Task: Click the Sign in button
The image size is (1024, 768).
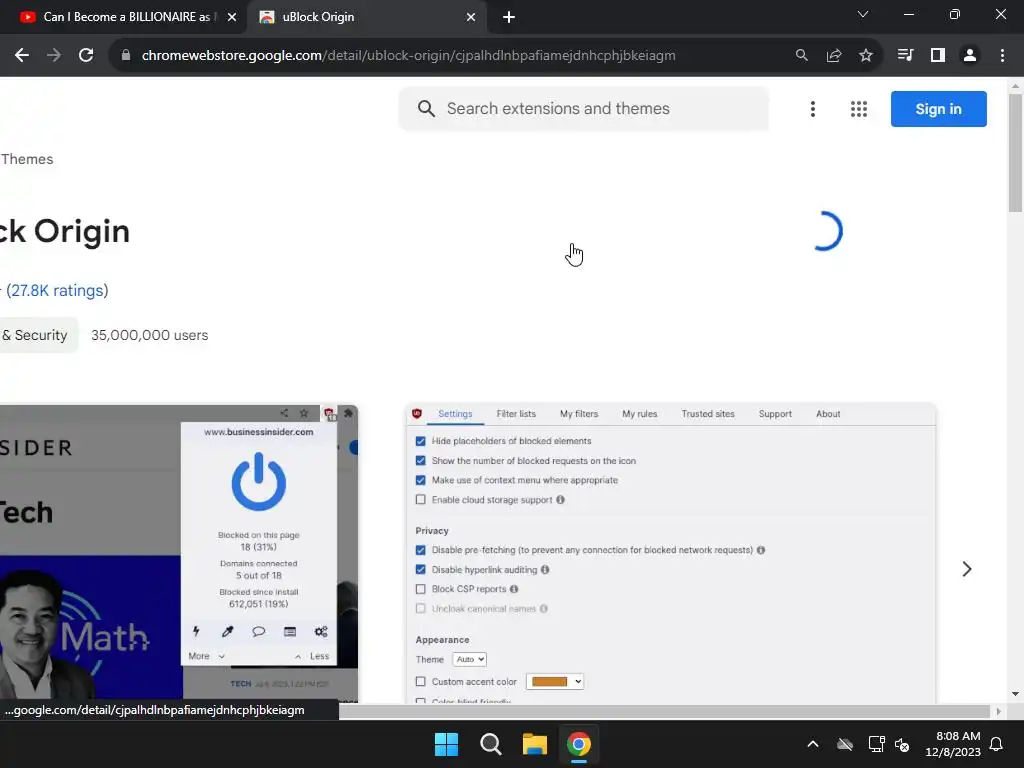Action: tap(938, 109)
